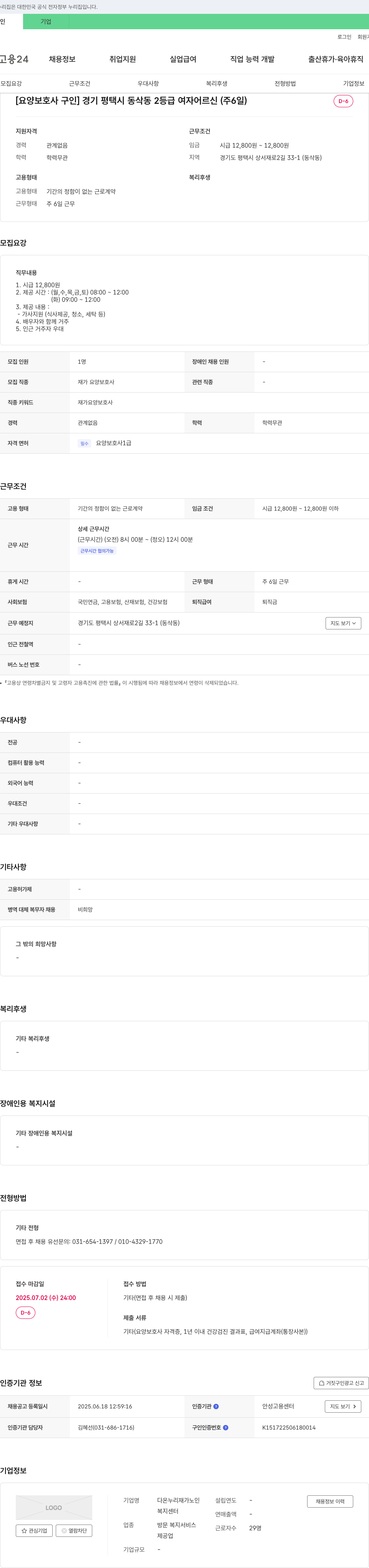Click the 인증기관 담당자 김혜선(031-686-1716)
The height and width of the screenshot is (1568, 369).
click(x=106, y=1427)
